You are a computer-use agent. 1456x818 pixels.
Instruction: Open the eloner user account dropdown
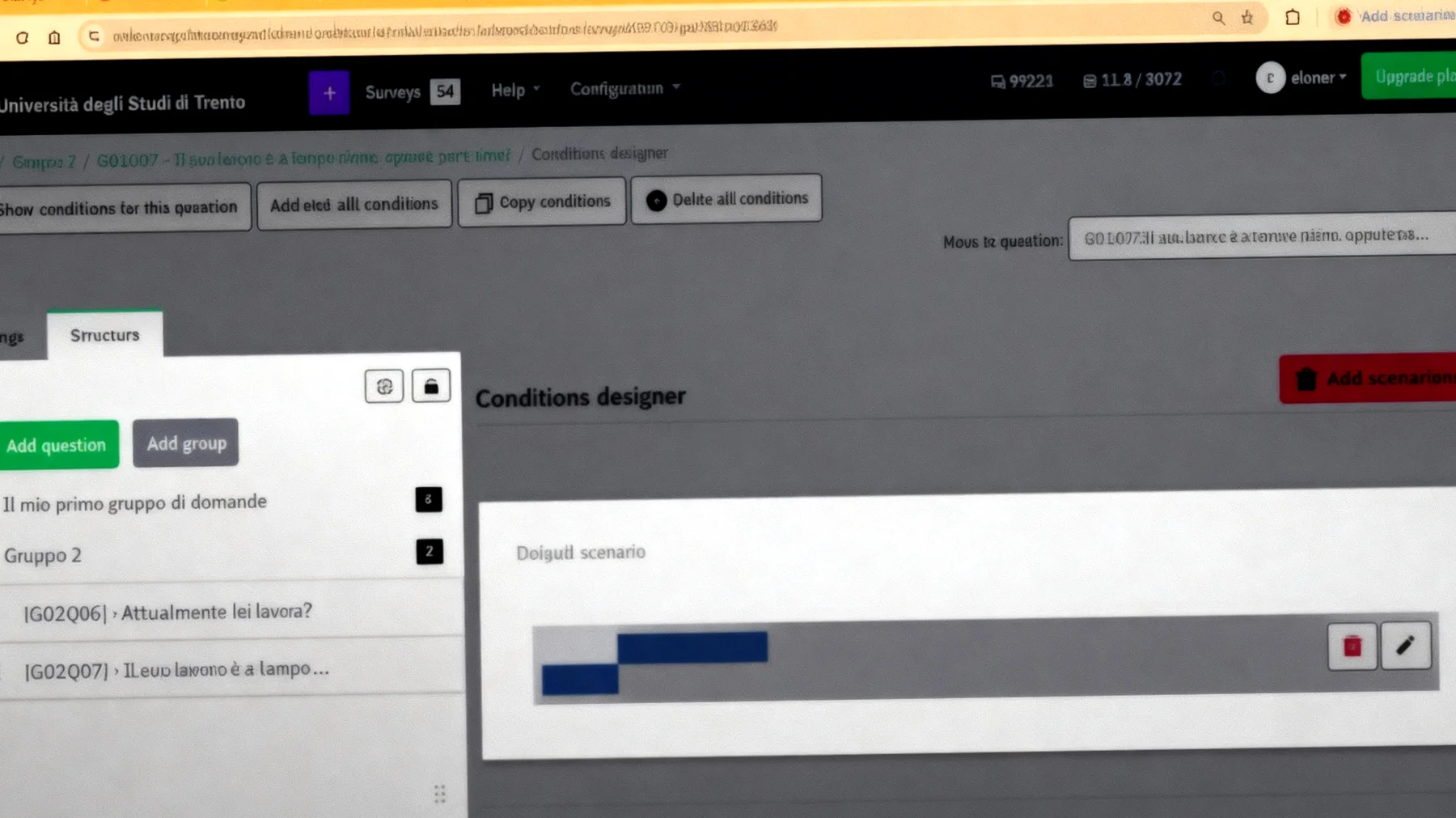1302,78
